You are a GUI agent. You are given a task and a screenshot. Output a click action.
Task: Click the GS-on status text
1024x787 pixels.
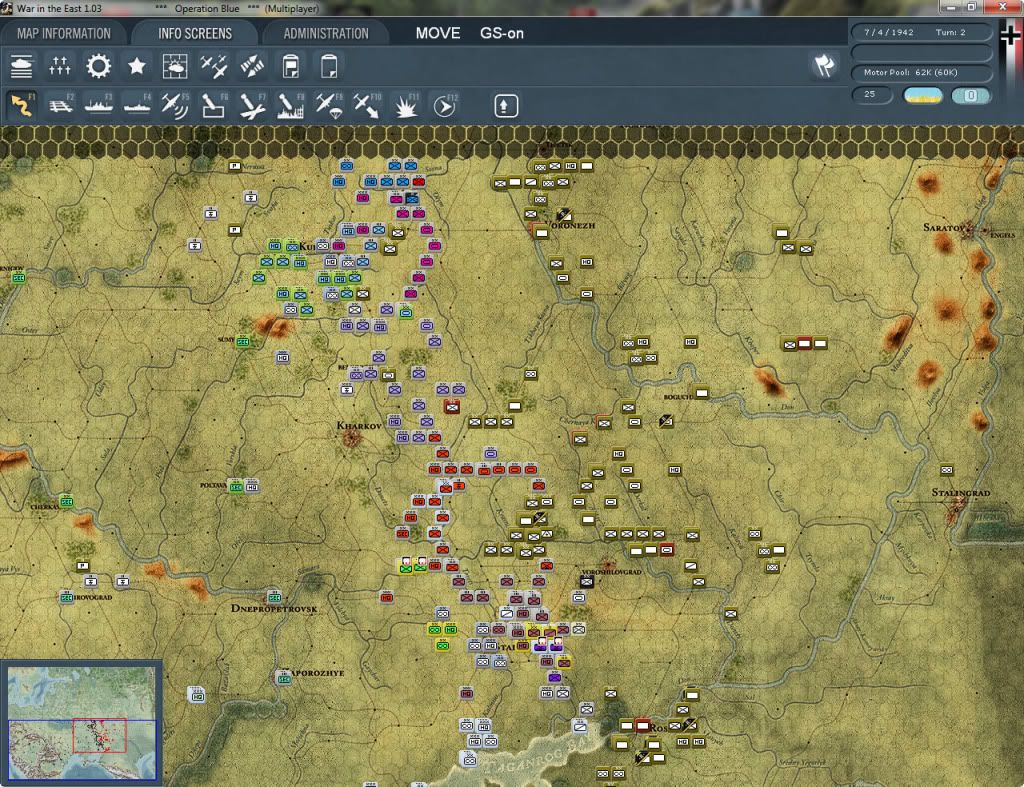[502, 33]
